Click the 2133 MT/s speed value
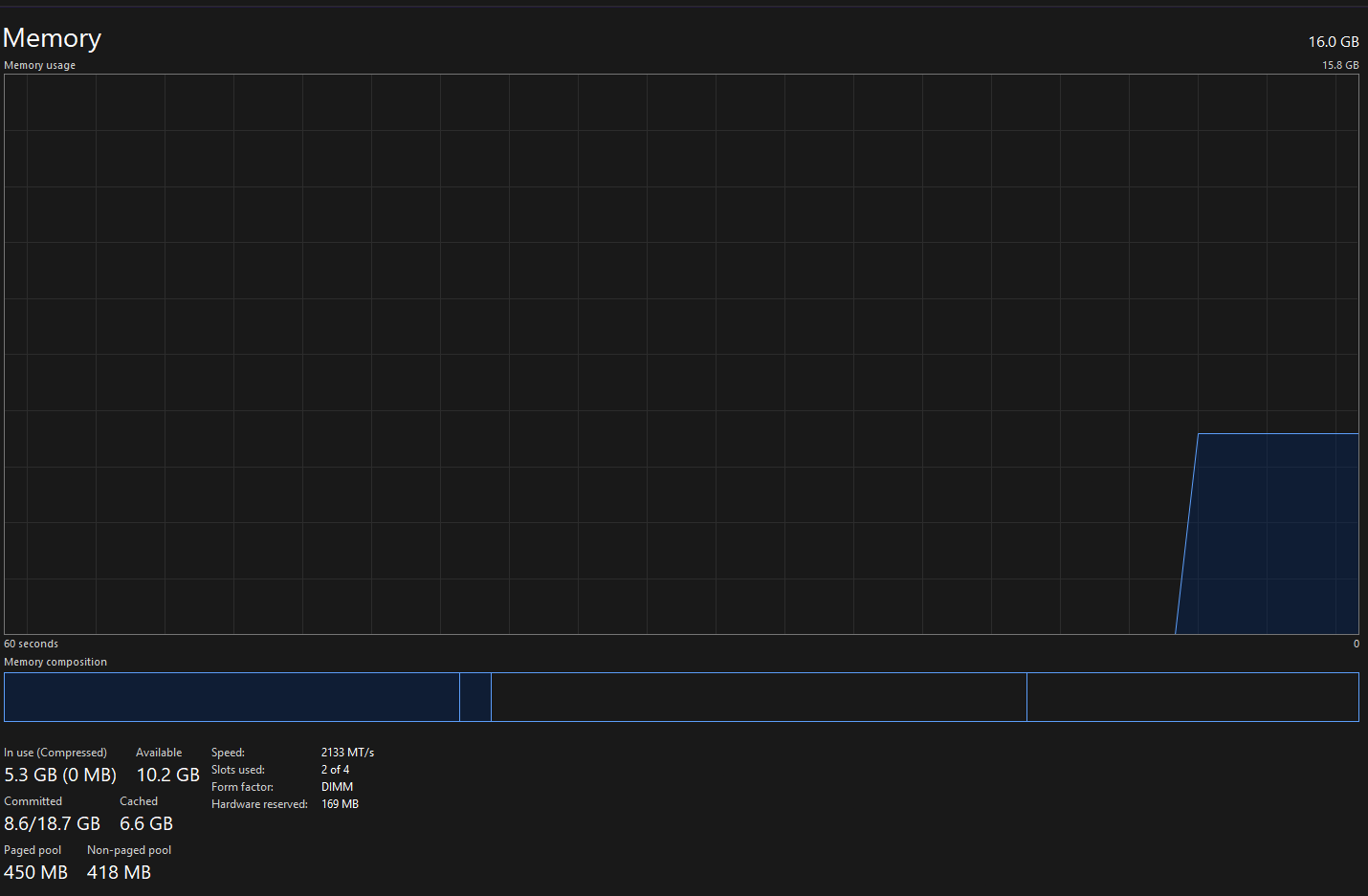This screenshot has width=1368, height=896. click(x=347, y=753)
